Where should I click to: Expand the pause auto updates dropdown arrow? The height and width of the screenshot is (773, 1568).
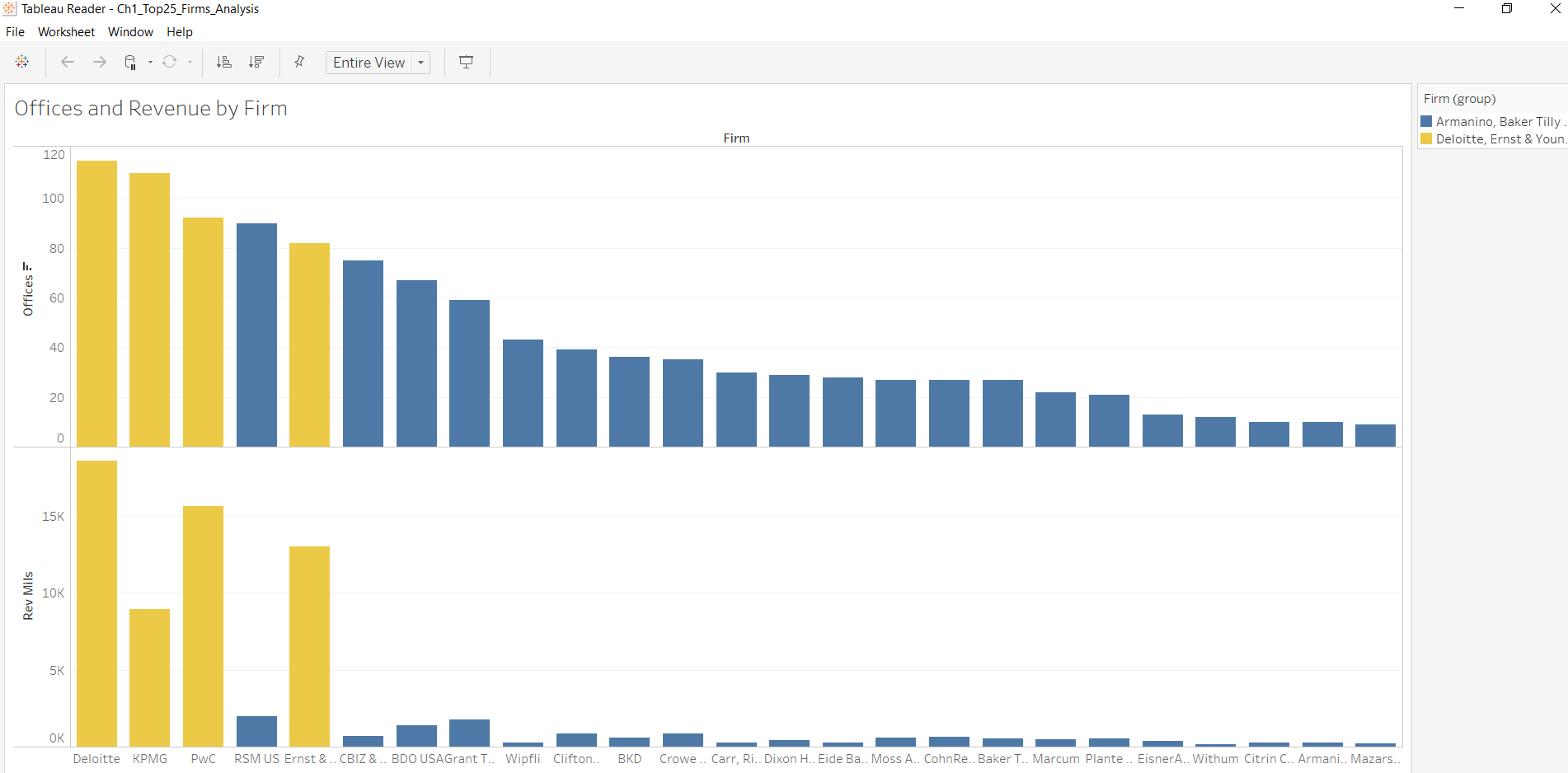pyautogui.click(x=150, y=62)
